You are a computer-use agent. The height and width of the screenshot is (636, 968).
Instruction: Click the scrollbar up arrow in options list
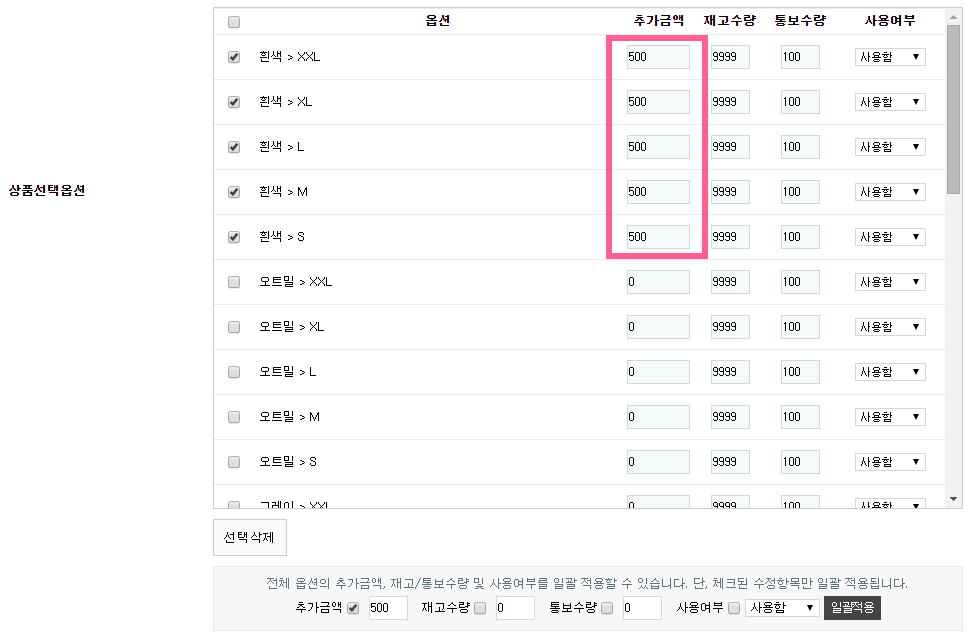(954, 18)
